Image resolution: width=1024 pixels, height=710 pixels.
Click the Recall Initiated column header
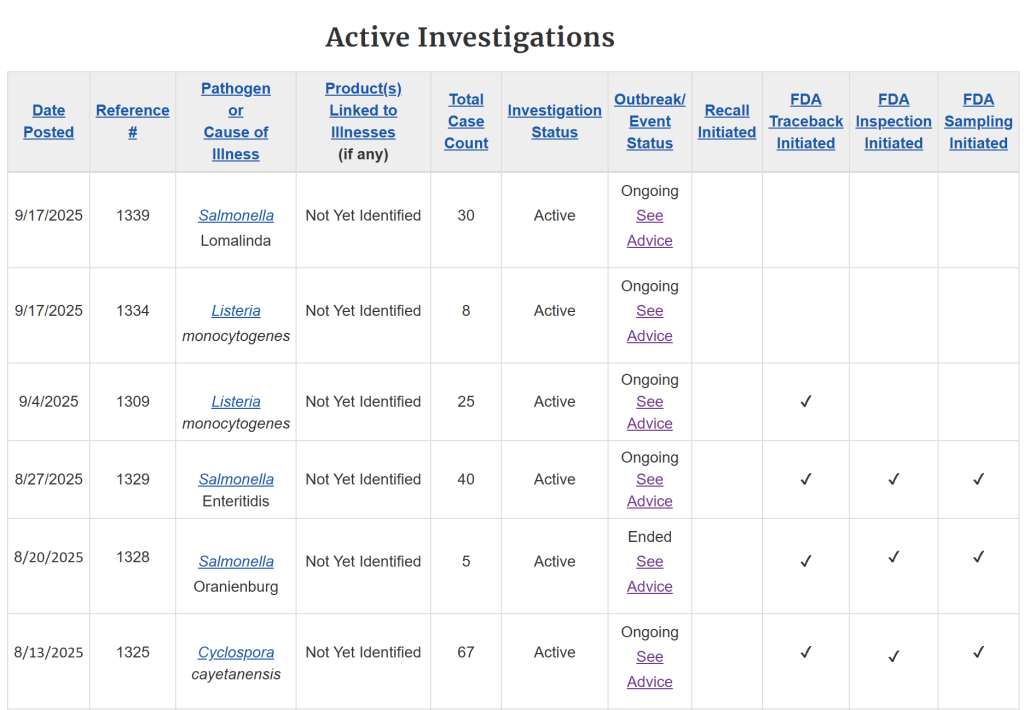pos(727,121)
